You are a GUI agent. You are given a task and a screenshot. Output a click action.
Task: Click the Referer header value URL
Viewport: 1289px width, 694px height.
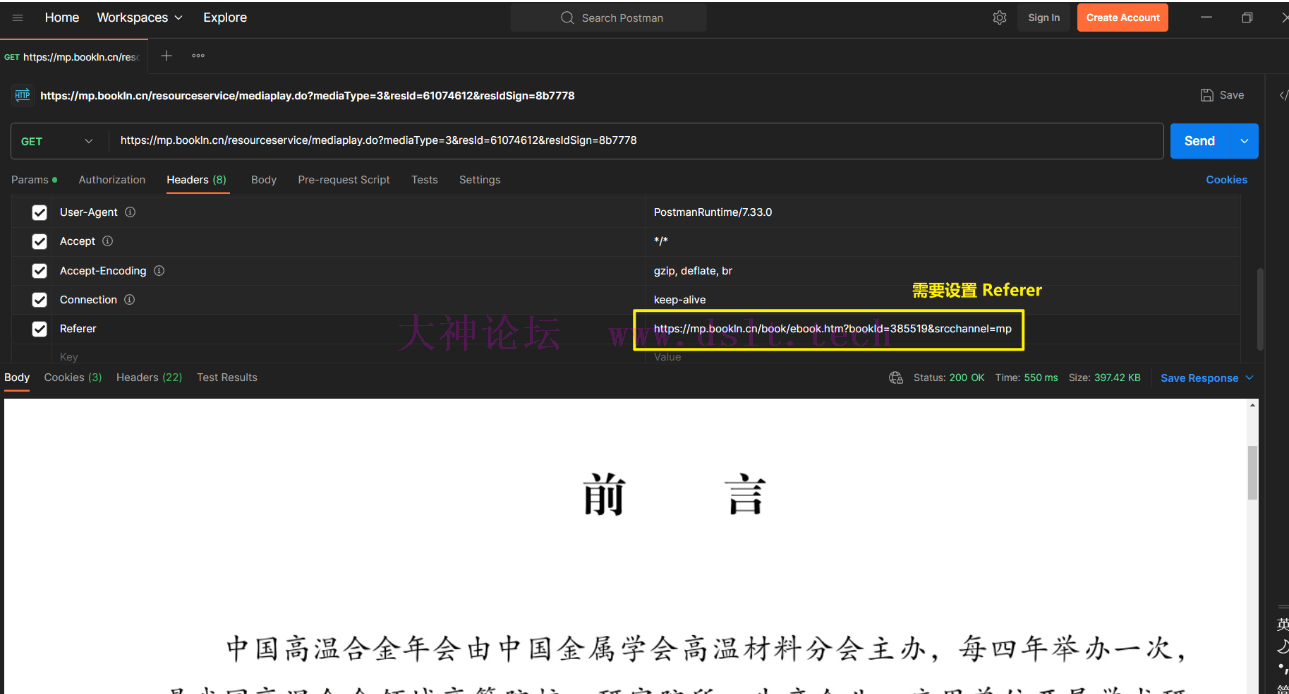click(x=832, y=329)
